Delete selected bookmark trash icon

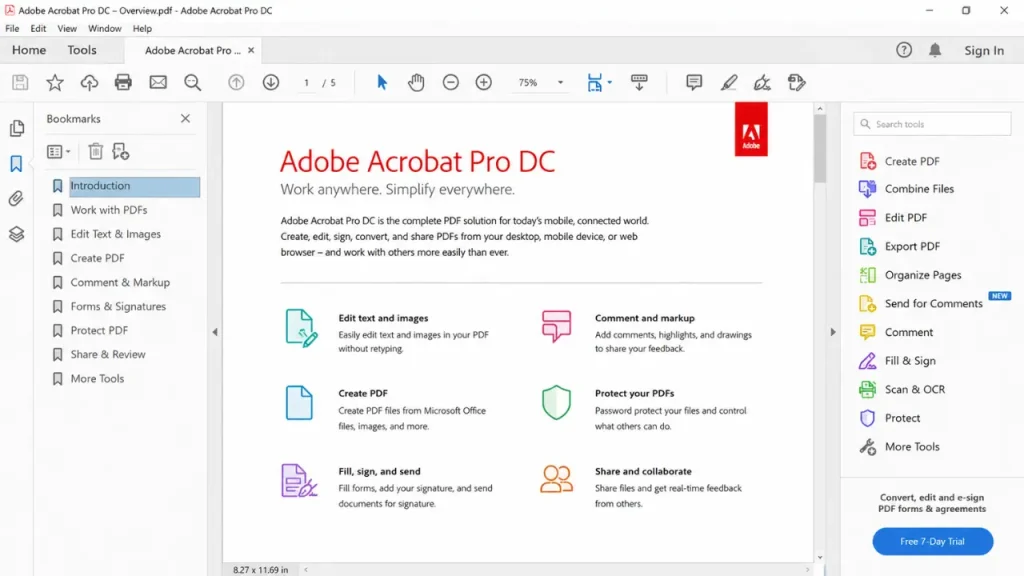pos(96,152)
